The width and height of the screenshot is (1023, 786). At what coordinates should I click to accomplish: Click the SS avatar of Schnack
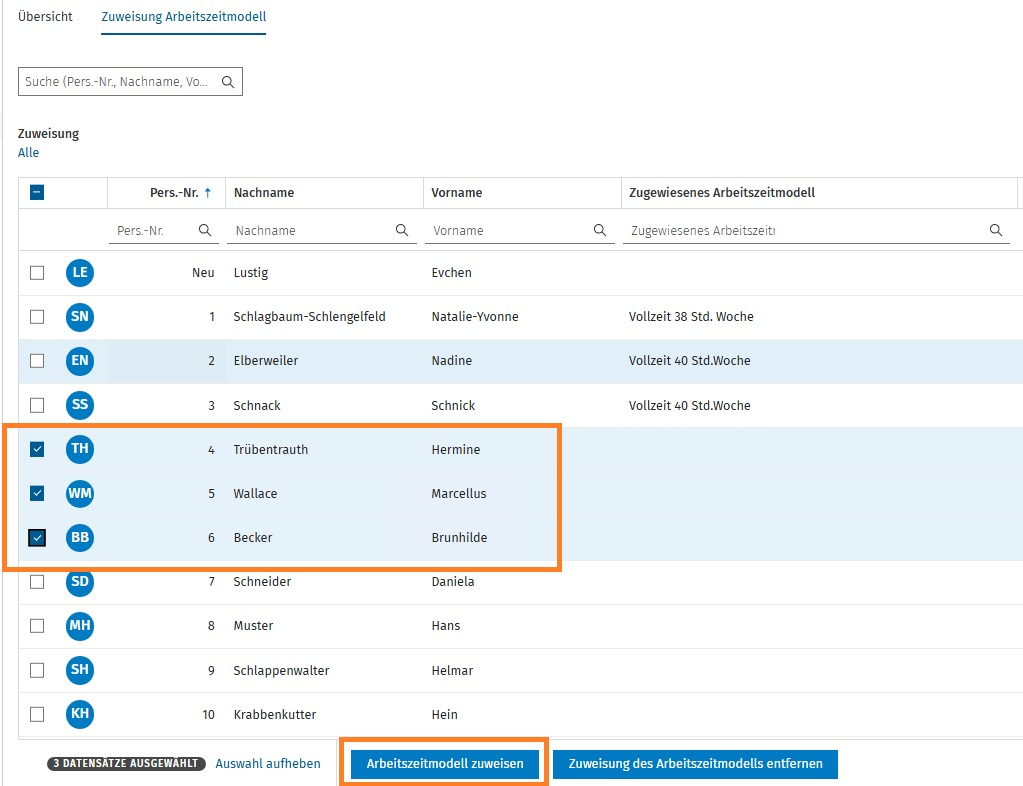pos(80,405)
